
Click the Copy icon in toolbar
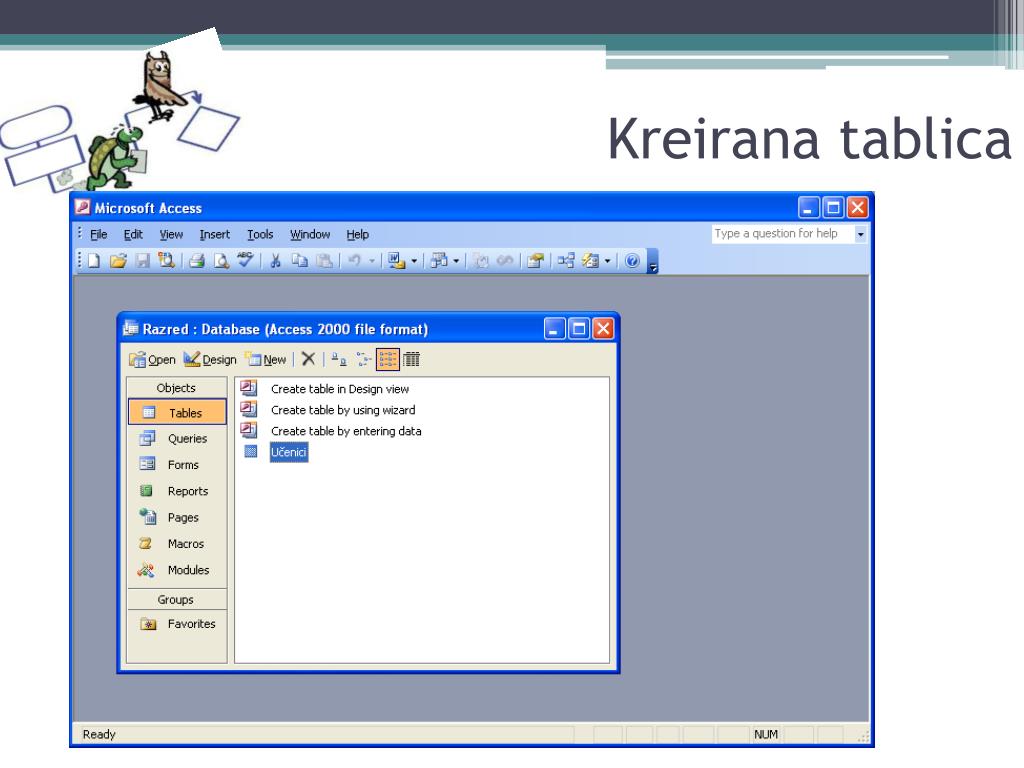tap(300, 261)
